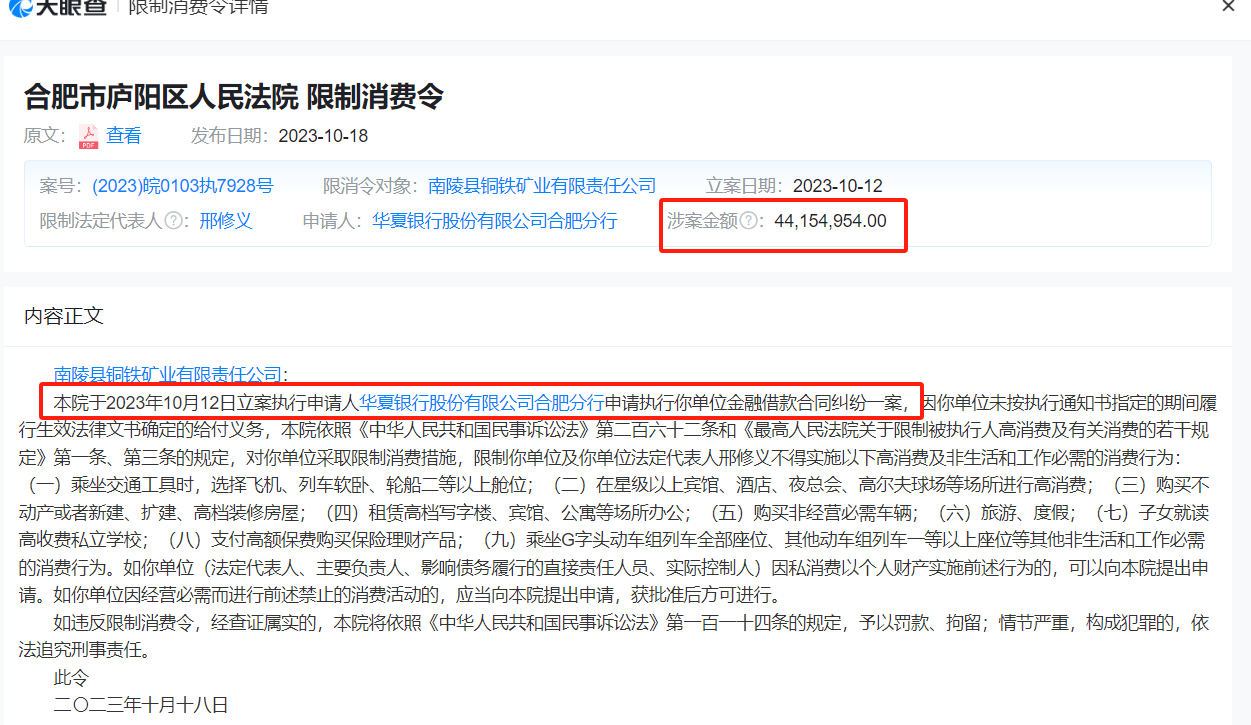Open 南陵县铜铁矿业有限责任公司 link in content body
The height and width of the screenshot is (725, 1251).
(x=168, y=375)
